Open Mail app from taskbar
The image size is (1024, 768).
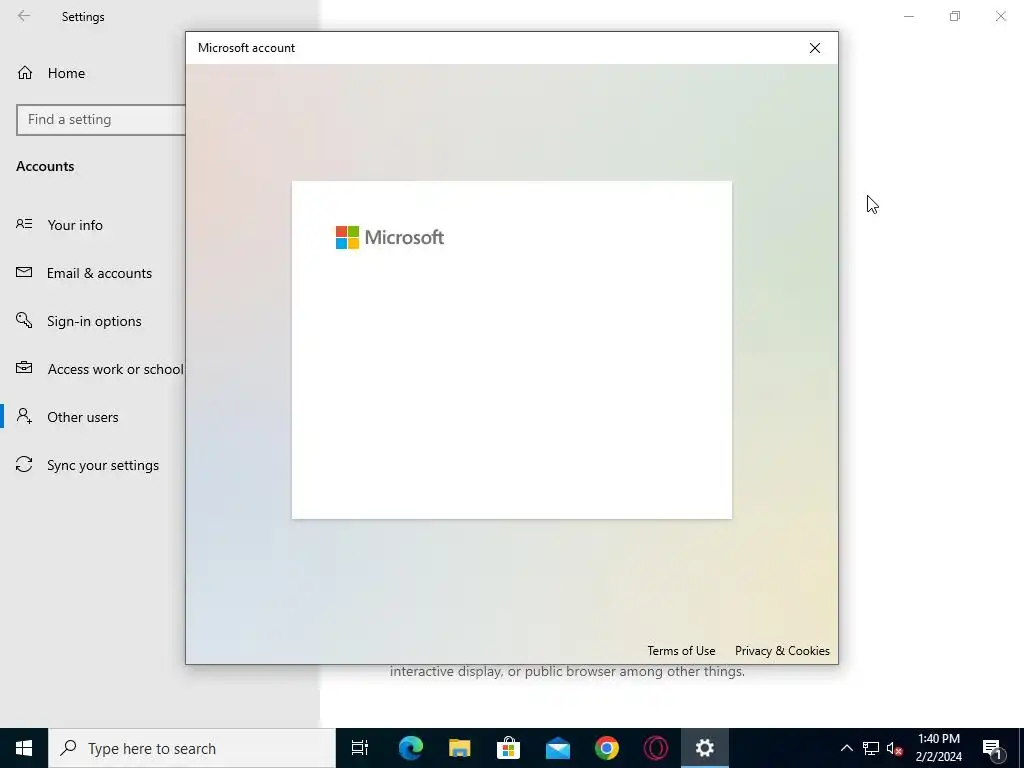558,748
